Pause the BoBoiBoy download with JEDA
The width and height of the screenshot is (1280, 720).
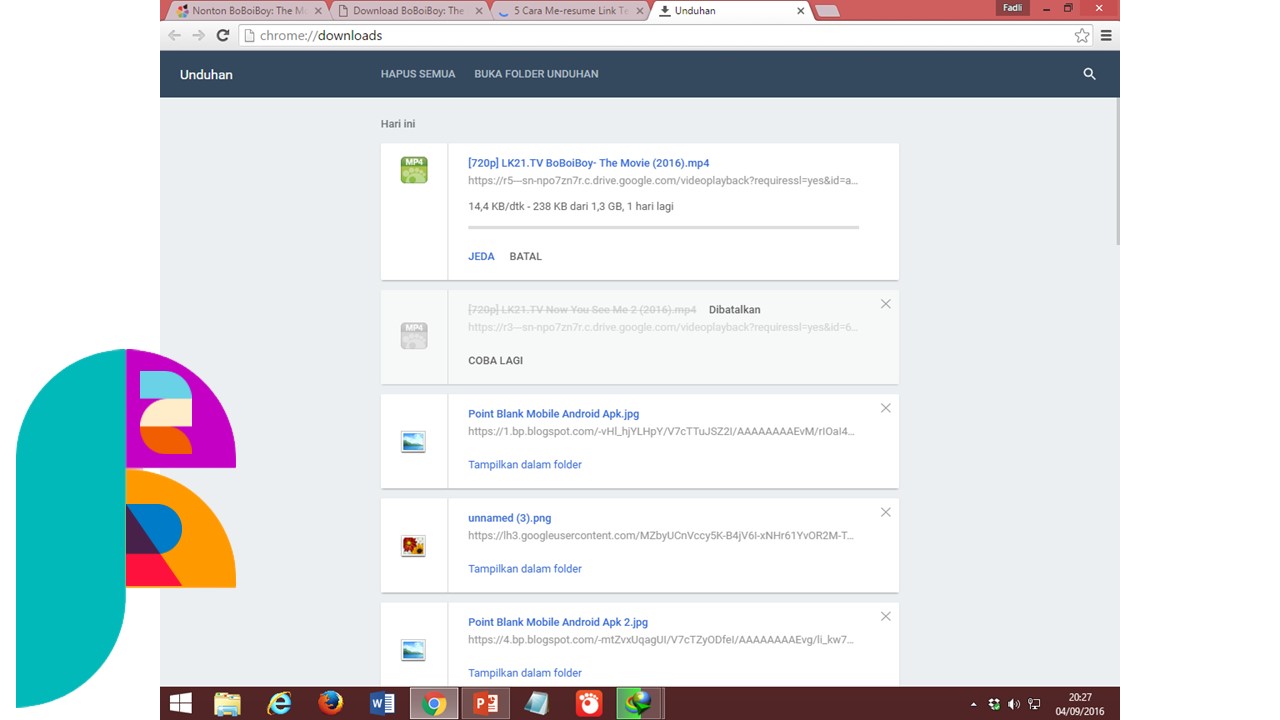[481, 257]
